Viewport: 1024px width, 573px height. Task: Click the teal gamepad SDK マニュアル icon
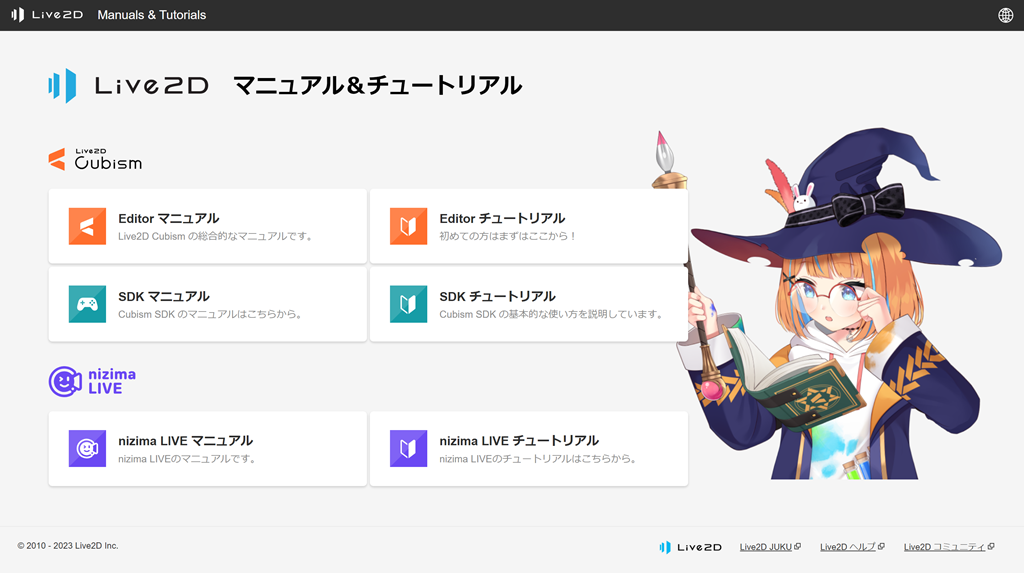[88, 304]
